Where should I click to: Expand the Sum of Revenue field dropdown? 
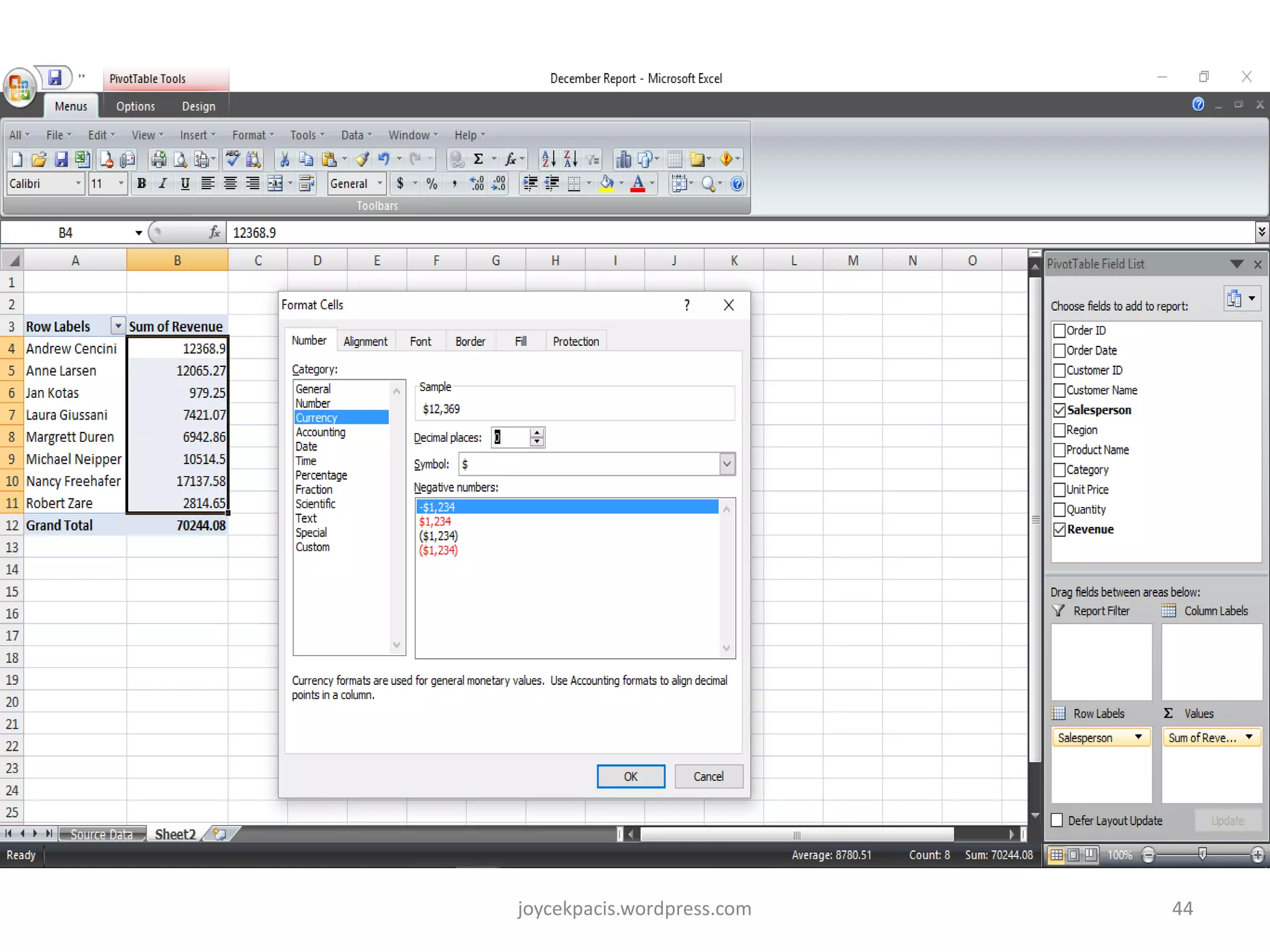[x=1249, y=737]
